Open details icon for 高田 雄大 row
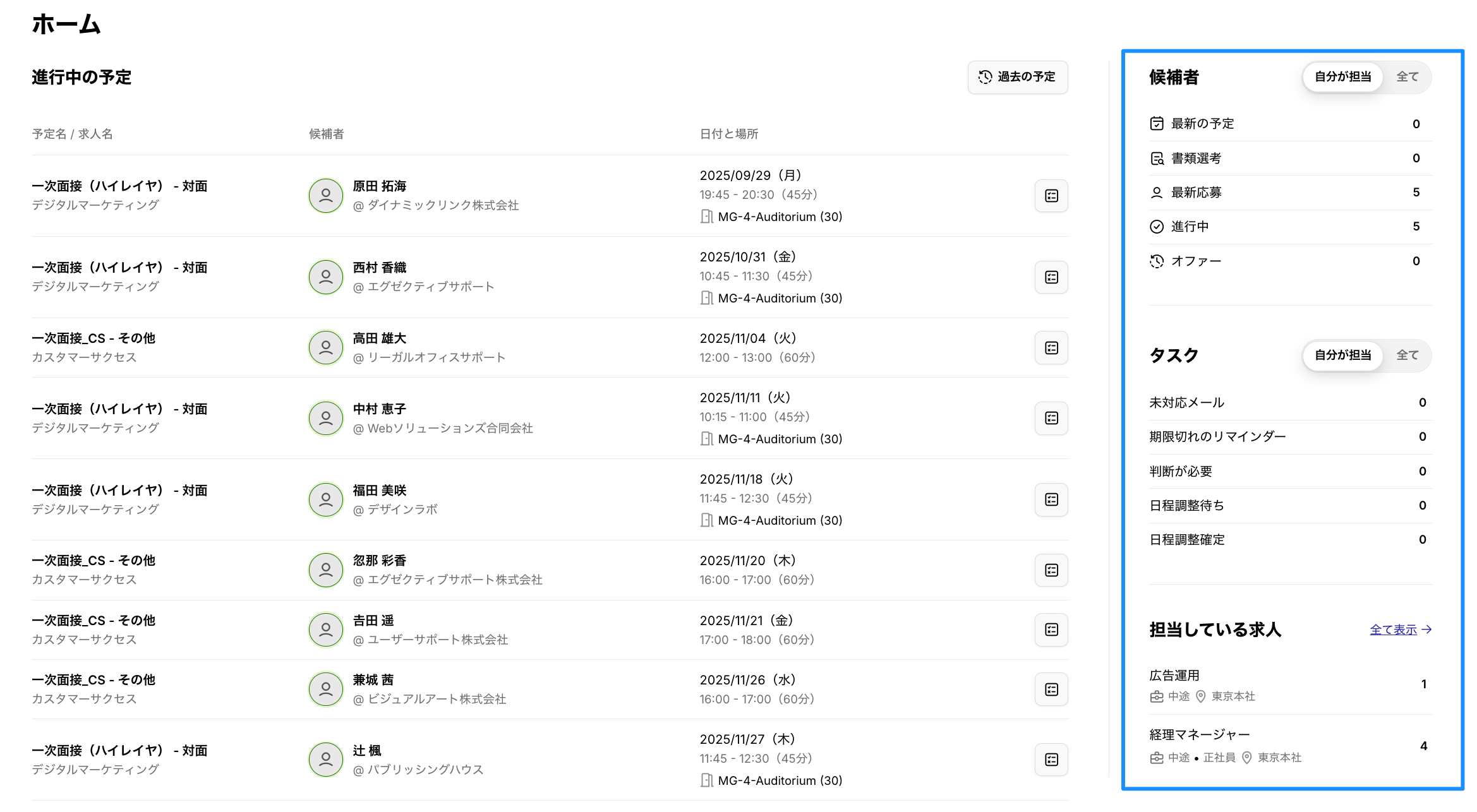The image size is (1477, 812). (1051, 348)
